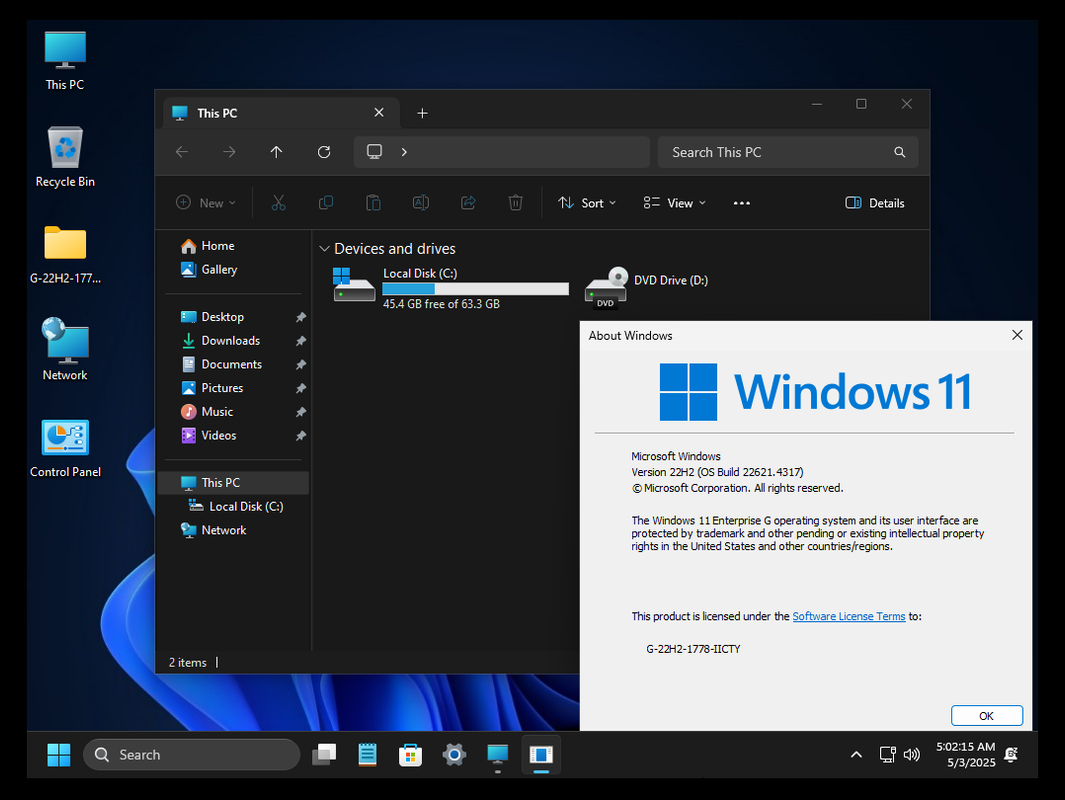Image resolution: width=1065 pixels, height=800 pixels.
Task: Unpin Documents from quick access
Action: click(301, 365)
